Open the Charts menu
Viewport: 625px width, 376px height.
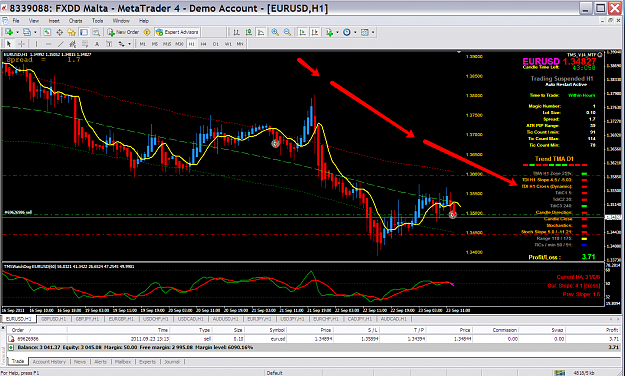(x=75, y=21)
